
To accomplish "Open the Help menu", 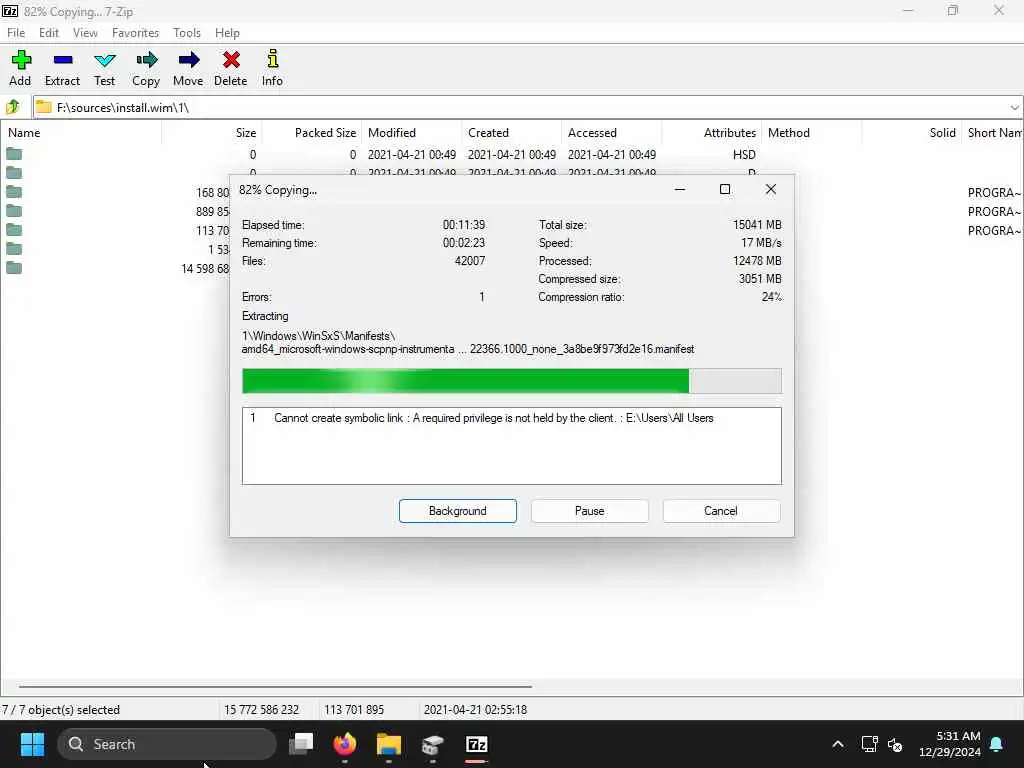I will coord(227,33).
